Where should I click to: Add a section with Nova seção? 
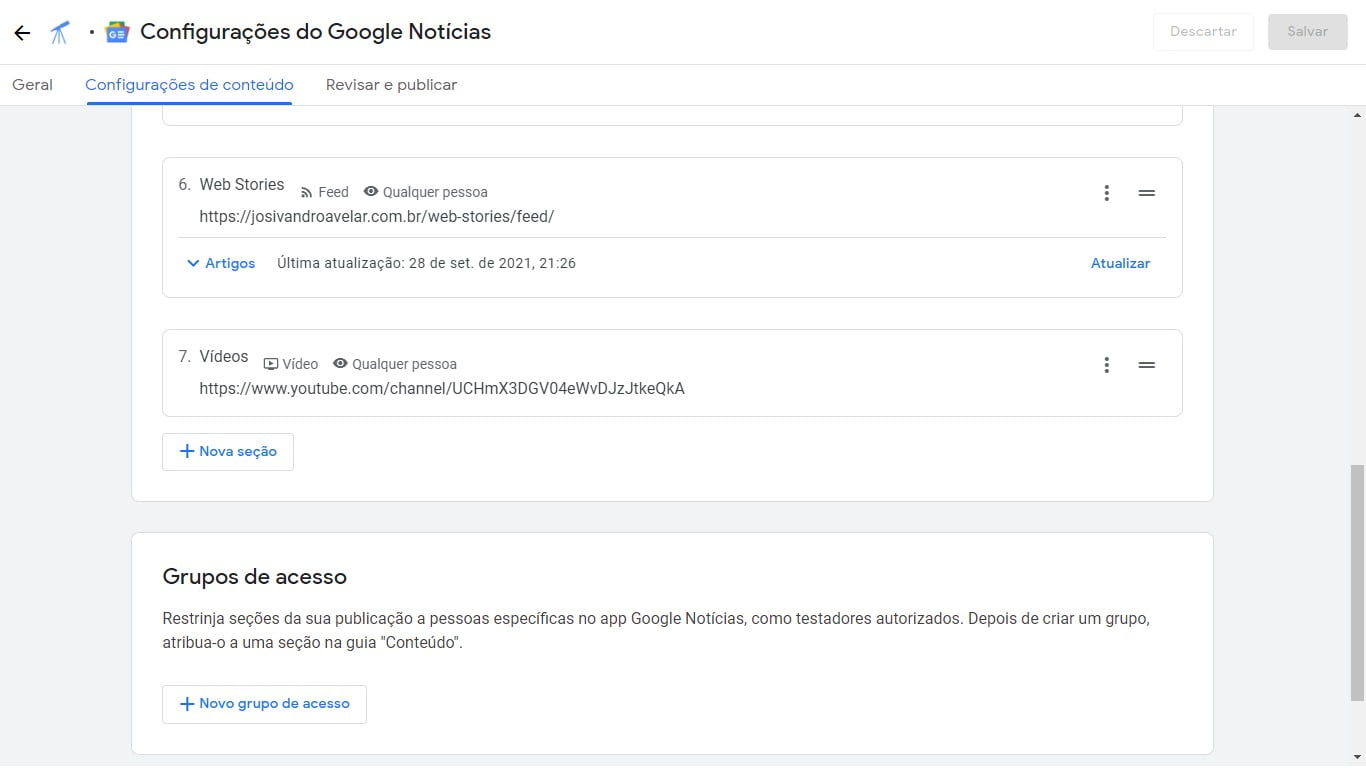(x=228, y=452)
